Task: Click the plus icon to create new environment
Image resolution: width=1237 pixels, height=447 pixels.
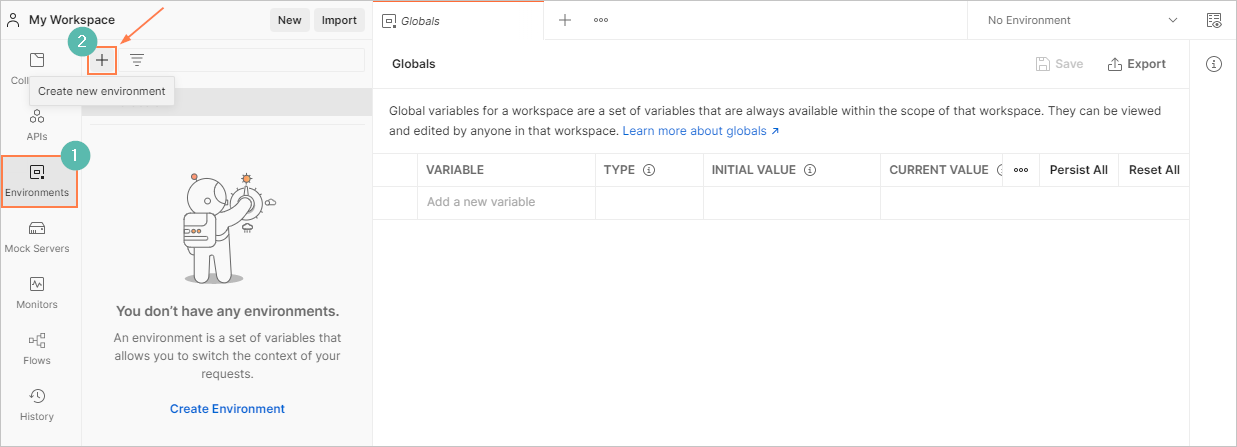Action: point(102,60)
